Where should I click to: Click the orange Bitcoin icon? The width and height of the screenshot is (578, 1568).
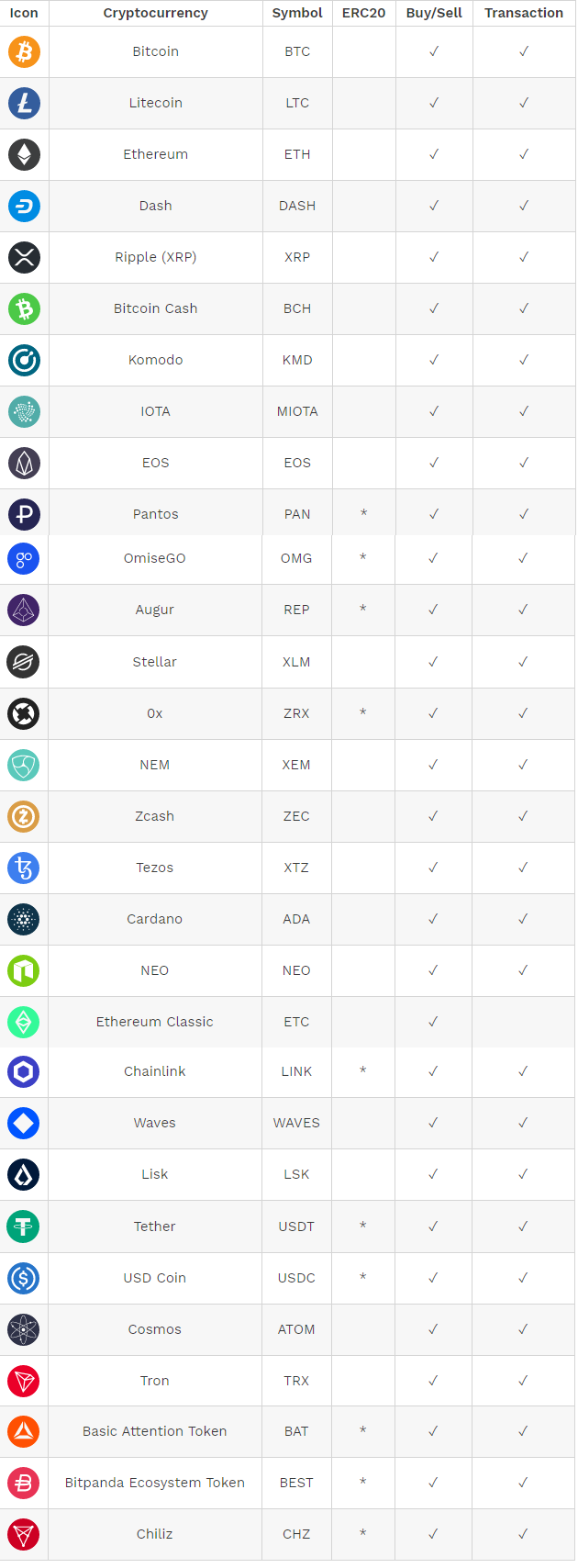pyautogui.click(x=25, y=51)
